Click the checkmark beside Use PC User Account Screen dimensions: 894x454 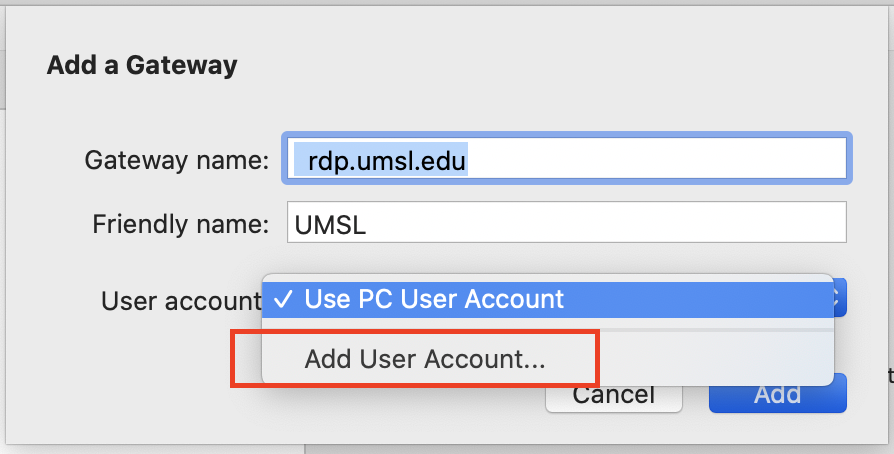pos(283,299)
